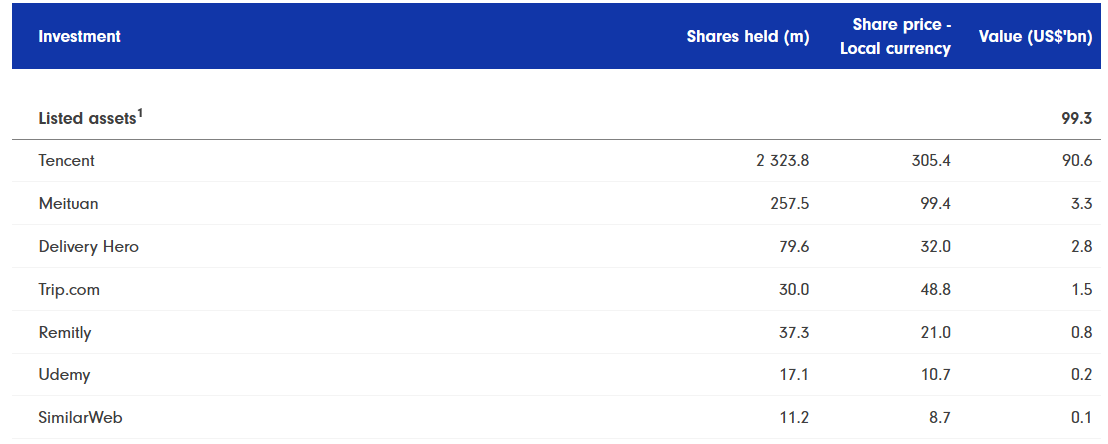Click the Investment column header
This screenshot has width=1108, height=444.
79,36
